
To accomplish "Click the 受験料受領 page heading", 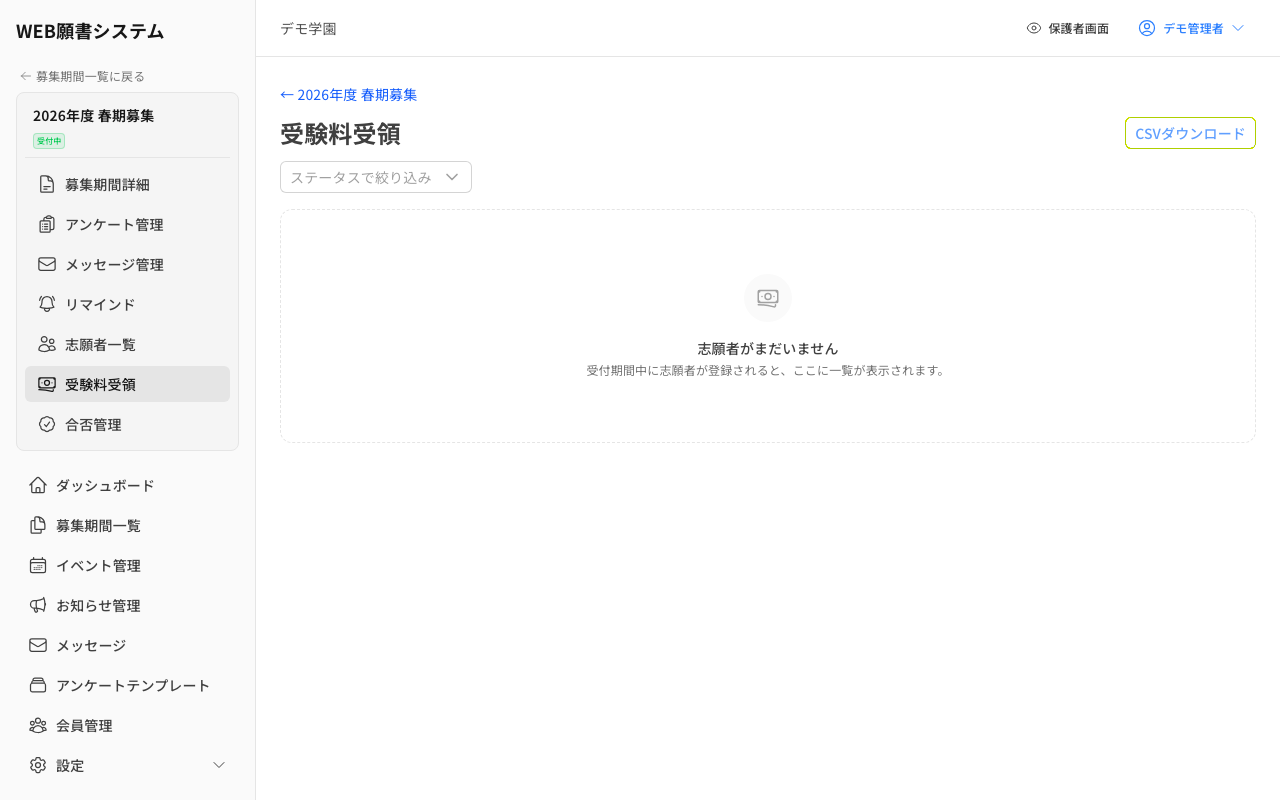I will coord(340,133).
